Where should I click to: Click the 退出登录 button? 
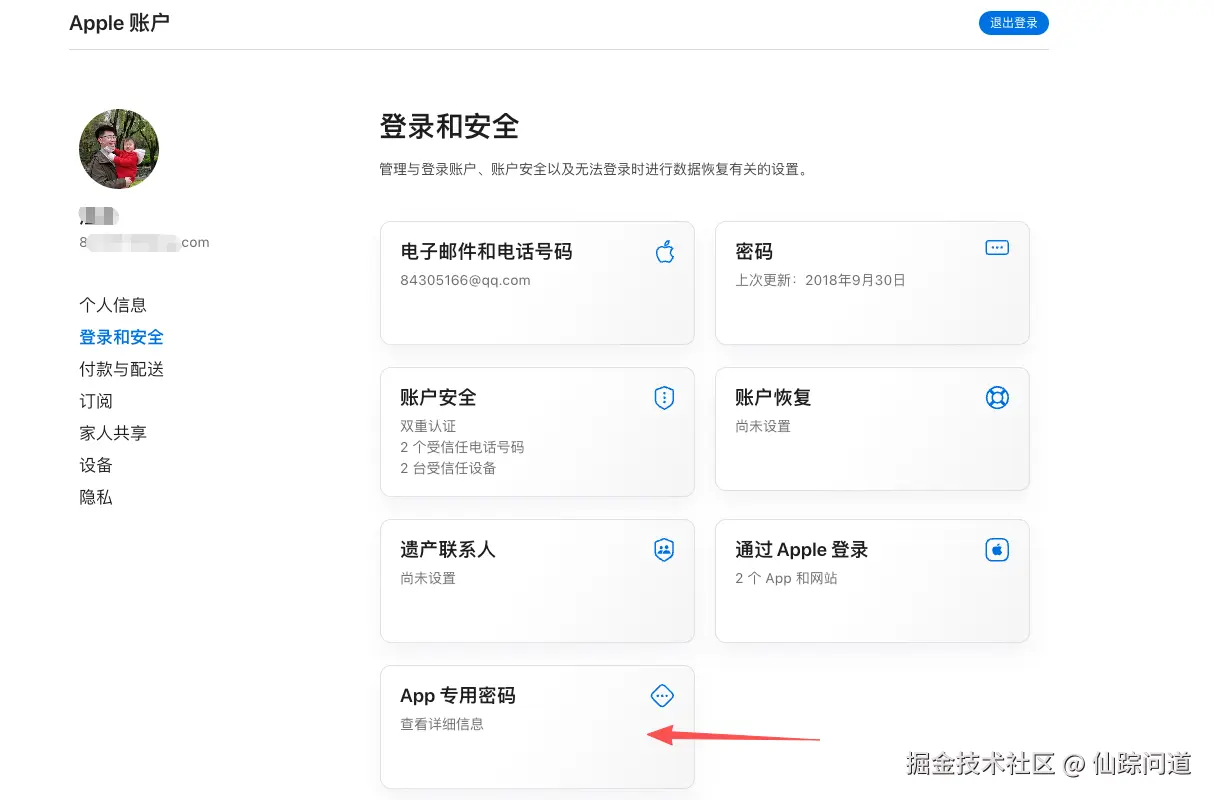(x=1013, y=23)
